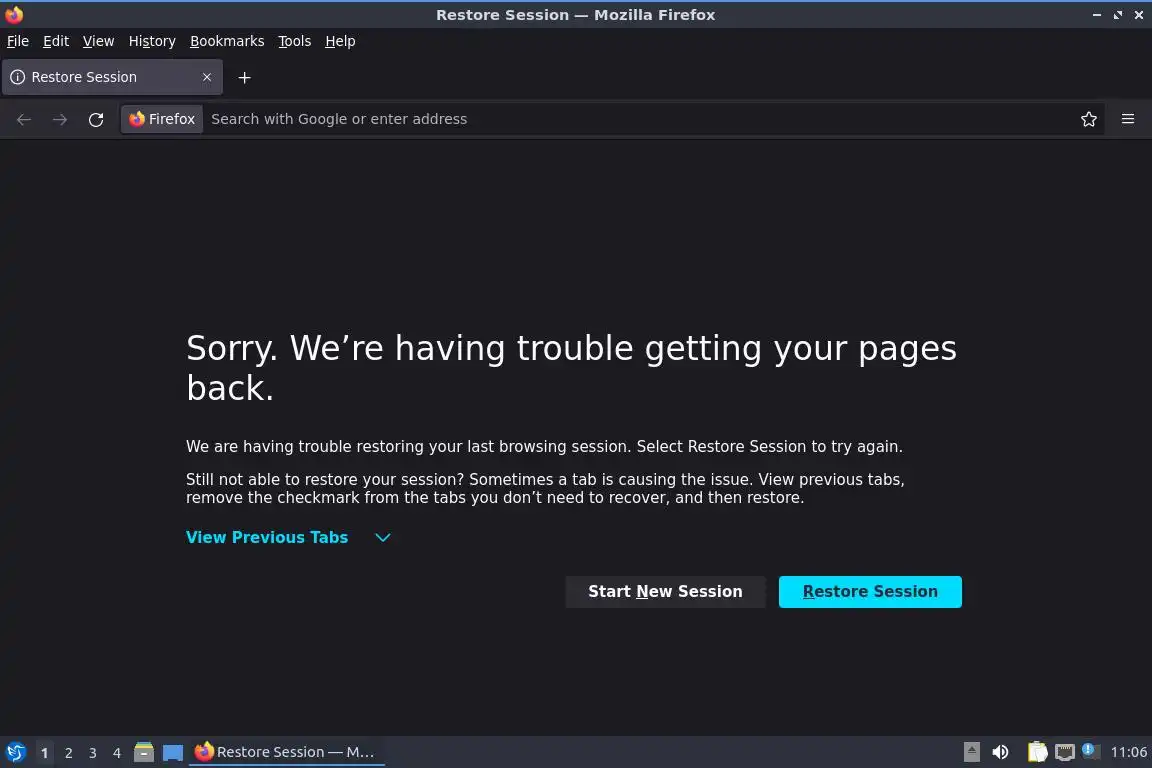Image resolution: width=1152 pixels, height=768 pixels.
Task: Expand the View Previous Tabs link
Action: (267, 537)
